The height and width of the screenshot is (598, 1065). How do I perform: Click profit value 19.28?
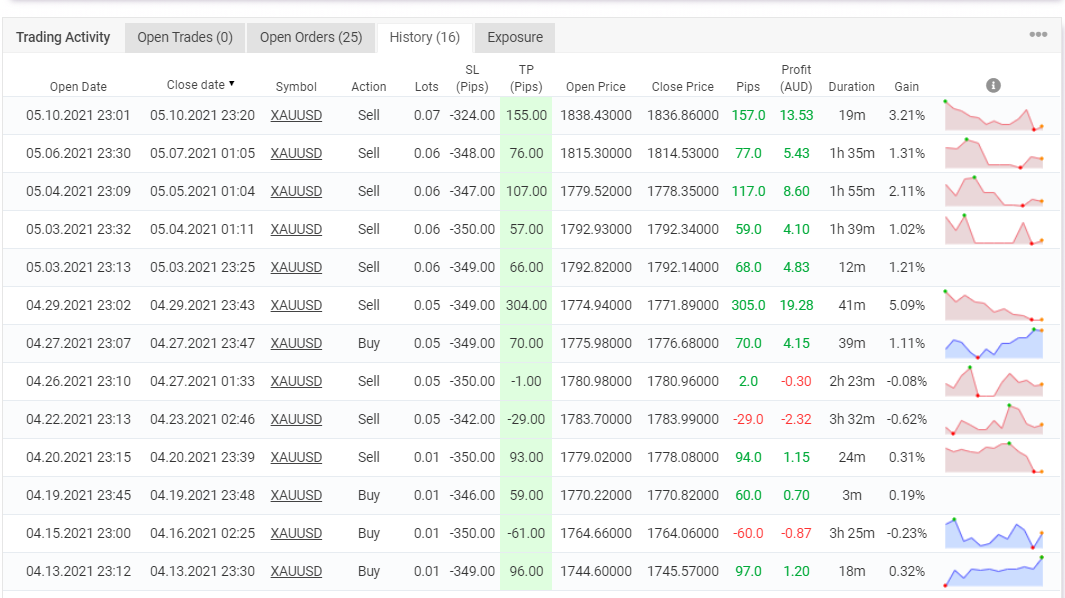tap(796, 306)
